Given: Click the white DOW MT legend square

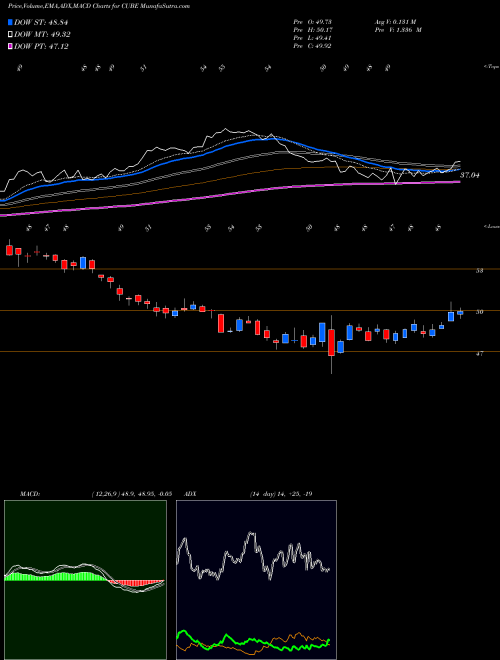Looking at the screenshot, I should (x=10, y=35).
